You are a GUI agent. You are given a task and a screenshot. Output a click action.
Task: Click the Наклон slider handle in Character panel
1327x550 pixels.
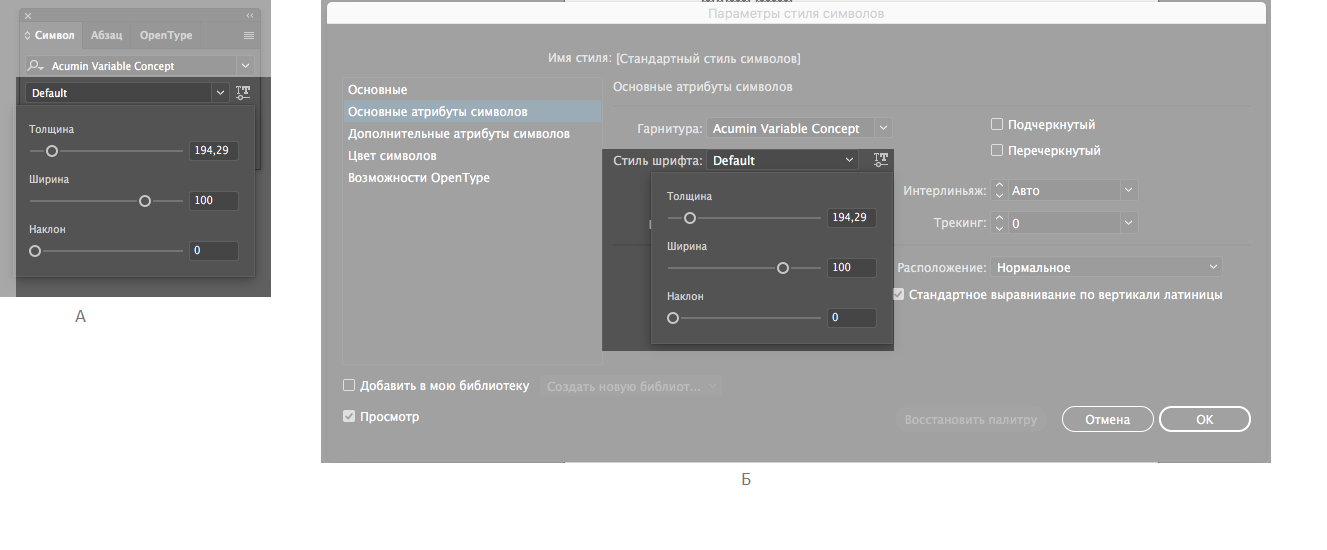(35, 251)
